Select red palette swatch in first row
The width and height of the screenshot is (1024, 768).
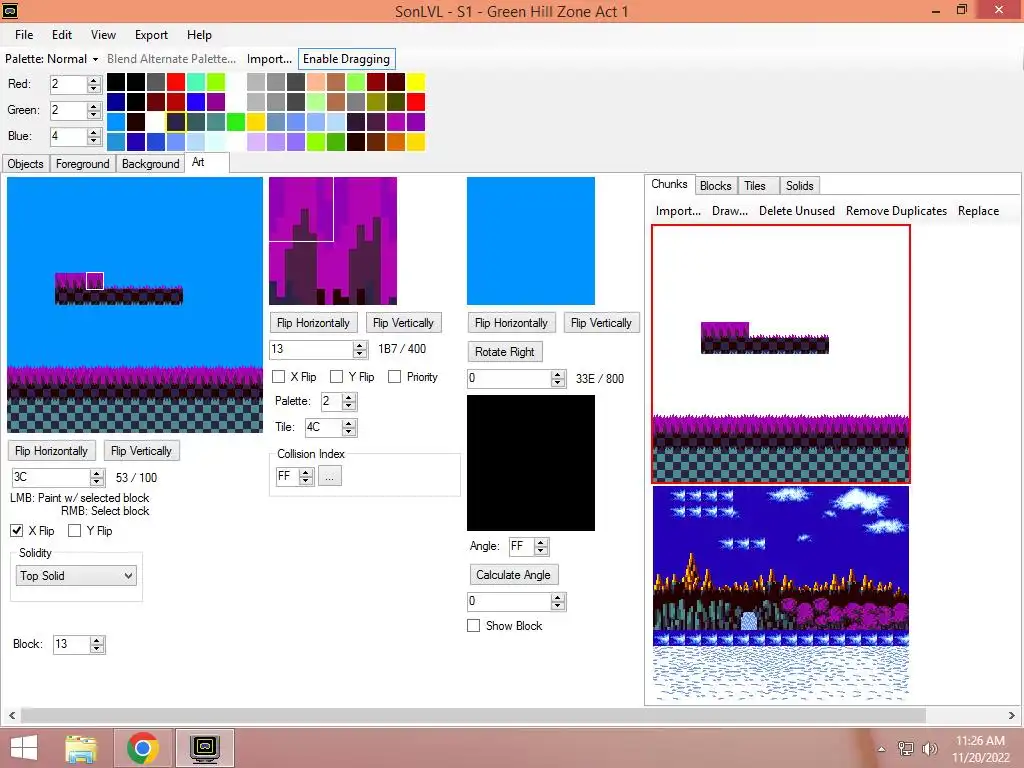176,82
